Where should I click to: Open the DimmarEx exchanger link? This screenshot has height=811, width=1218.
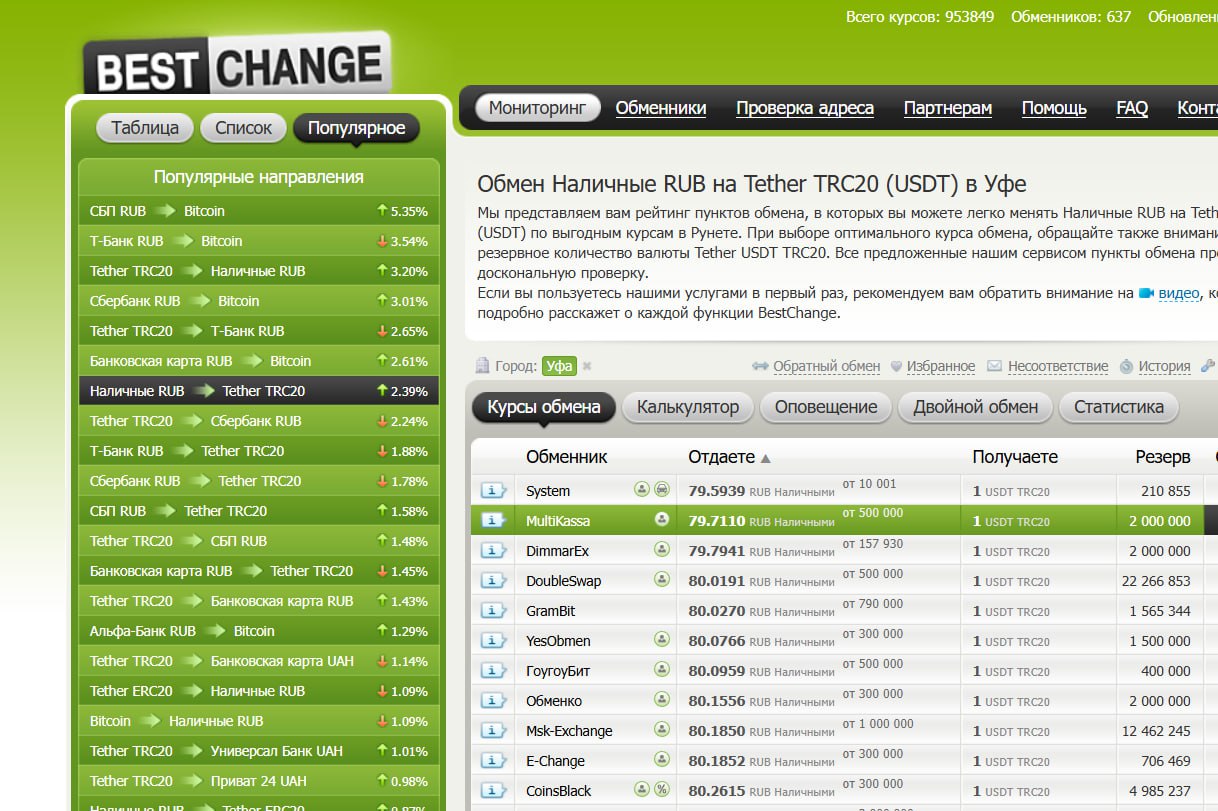click(x=557, y=551)
